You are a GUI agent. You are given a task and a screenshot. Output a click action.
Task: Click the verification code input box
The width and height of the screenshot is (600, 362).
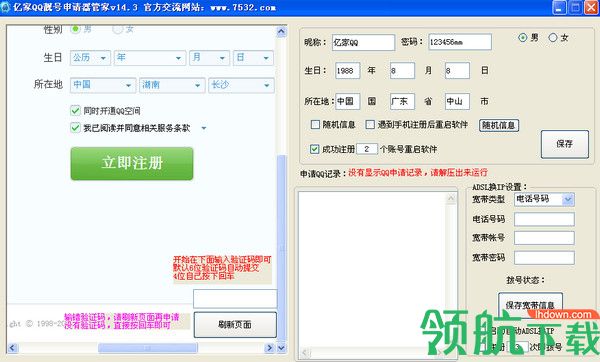[235, 299]
